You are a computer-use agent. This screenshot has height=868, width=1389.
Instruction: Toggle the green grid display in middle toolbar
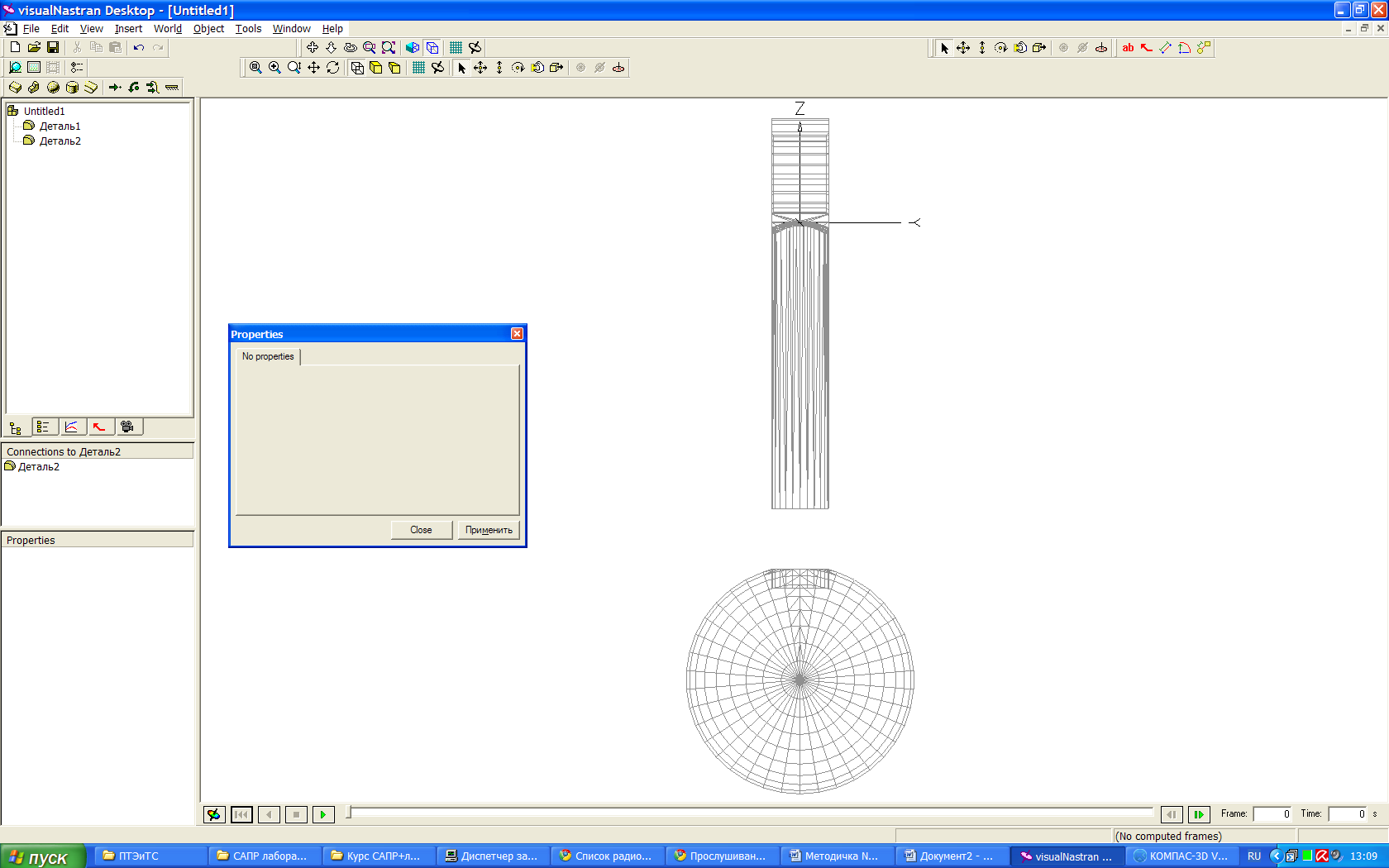click(x=419, y=68)
